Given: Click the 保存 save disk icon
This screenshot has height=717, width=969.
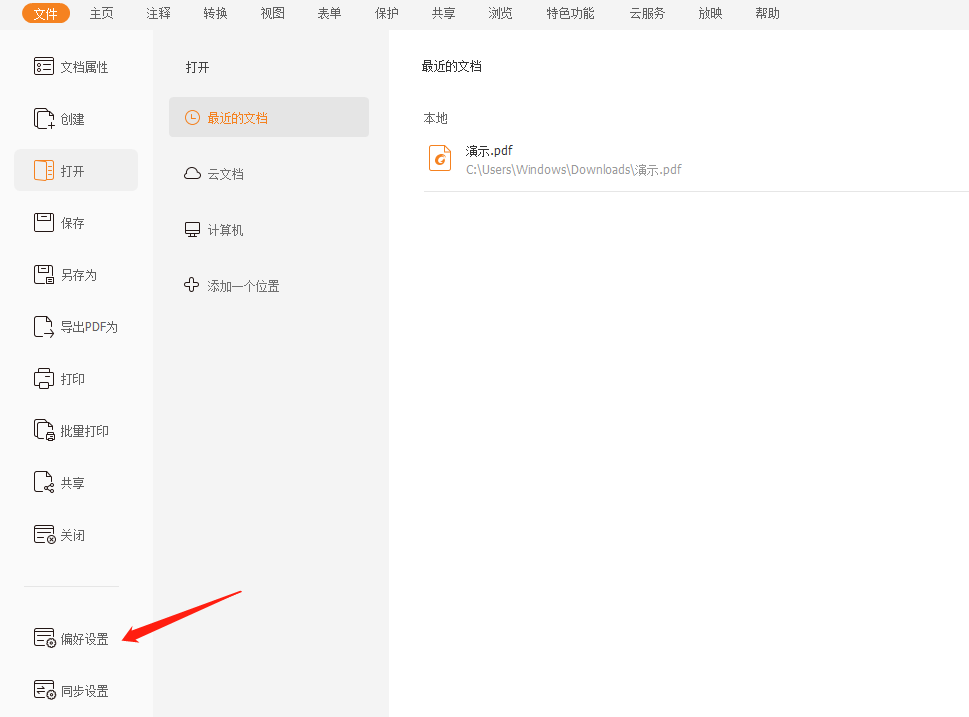Looking at the screenshot, I should click(x=44, y=223).
